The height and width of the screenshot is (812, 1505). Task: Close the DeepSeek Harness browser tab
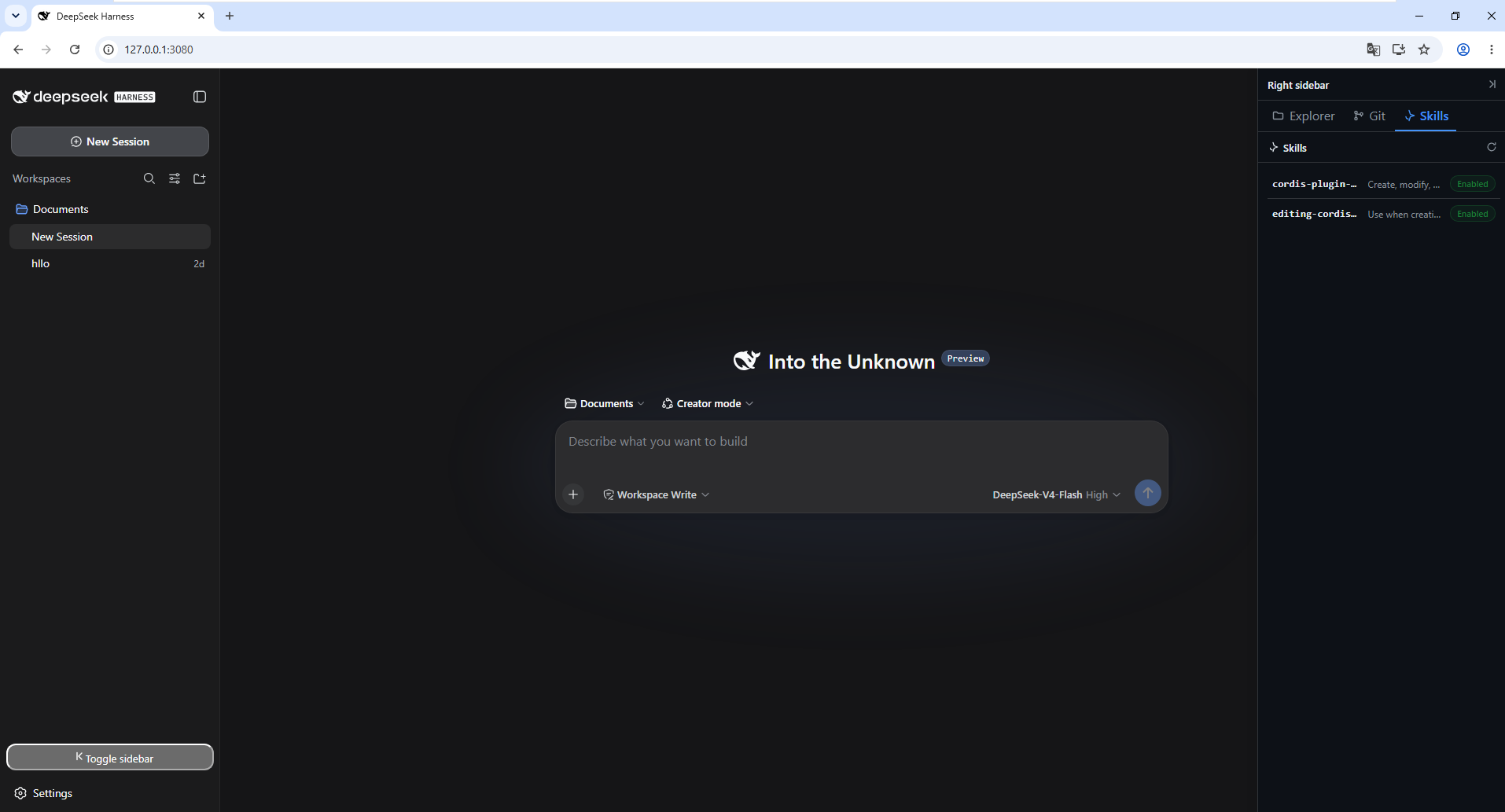click(201, 16)
